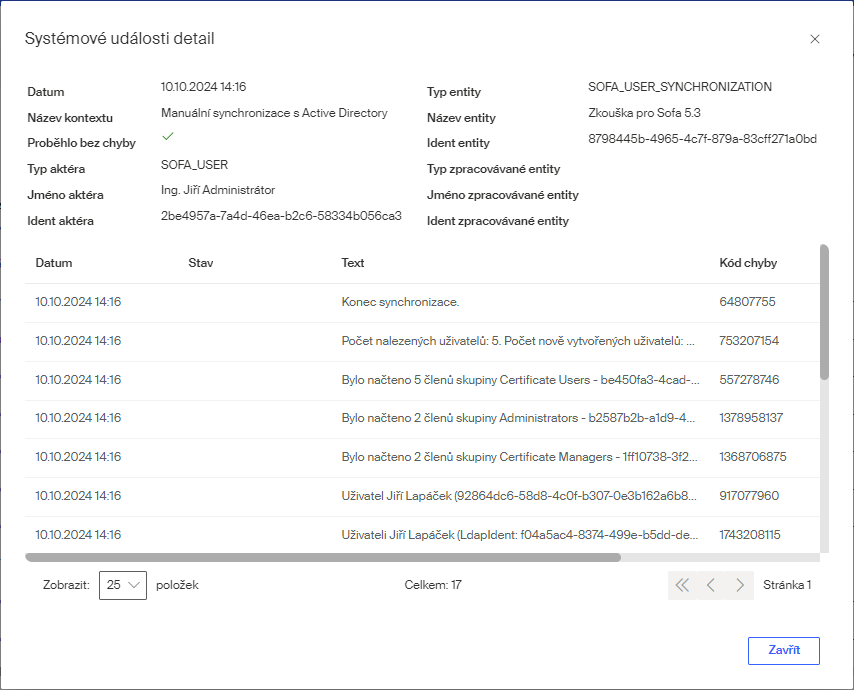Click error code 64807755
854x690 pixels.
click(747, 302)
